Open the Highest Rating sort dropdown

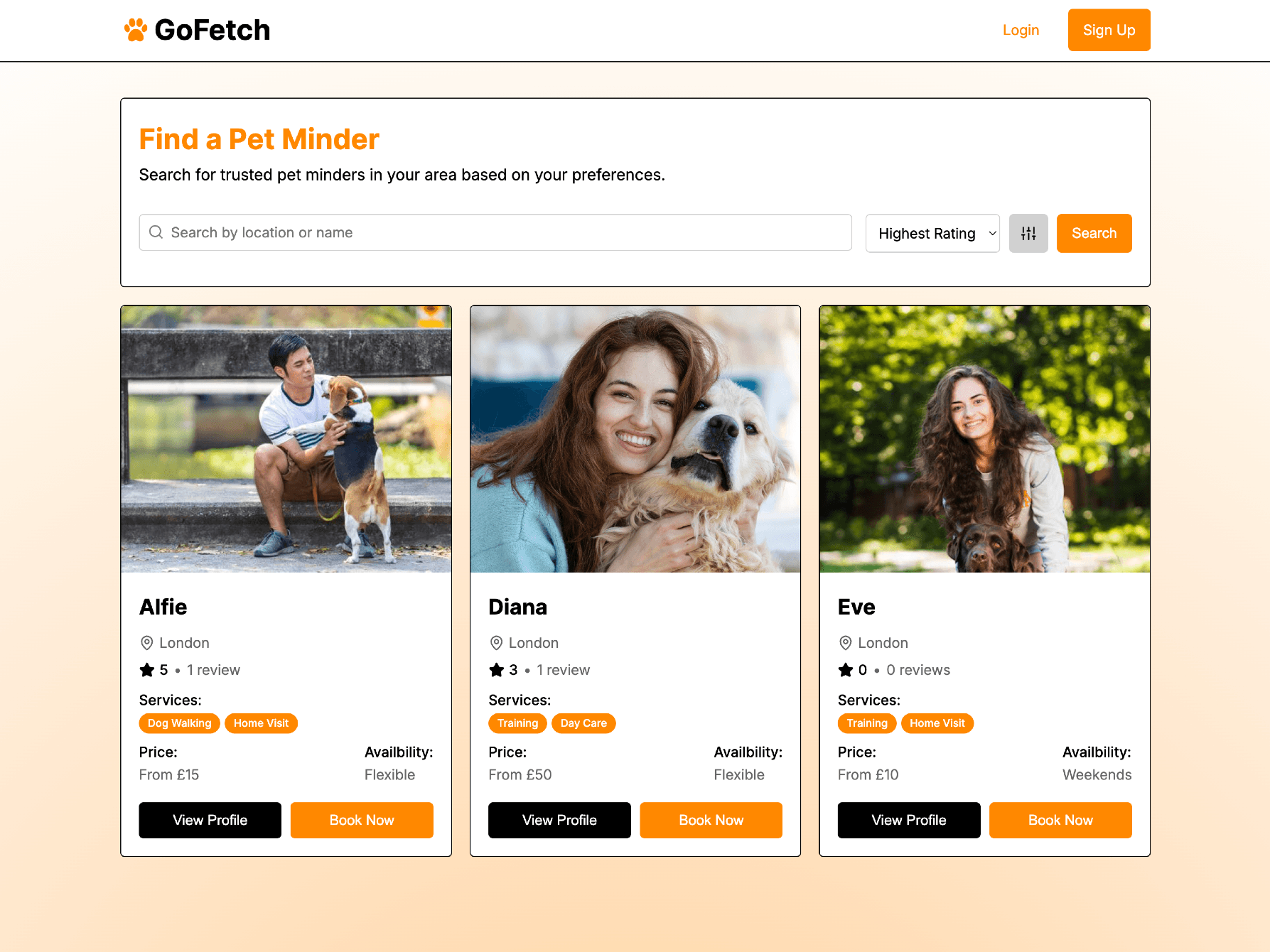tap(932, 233)
